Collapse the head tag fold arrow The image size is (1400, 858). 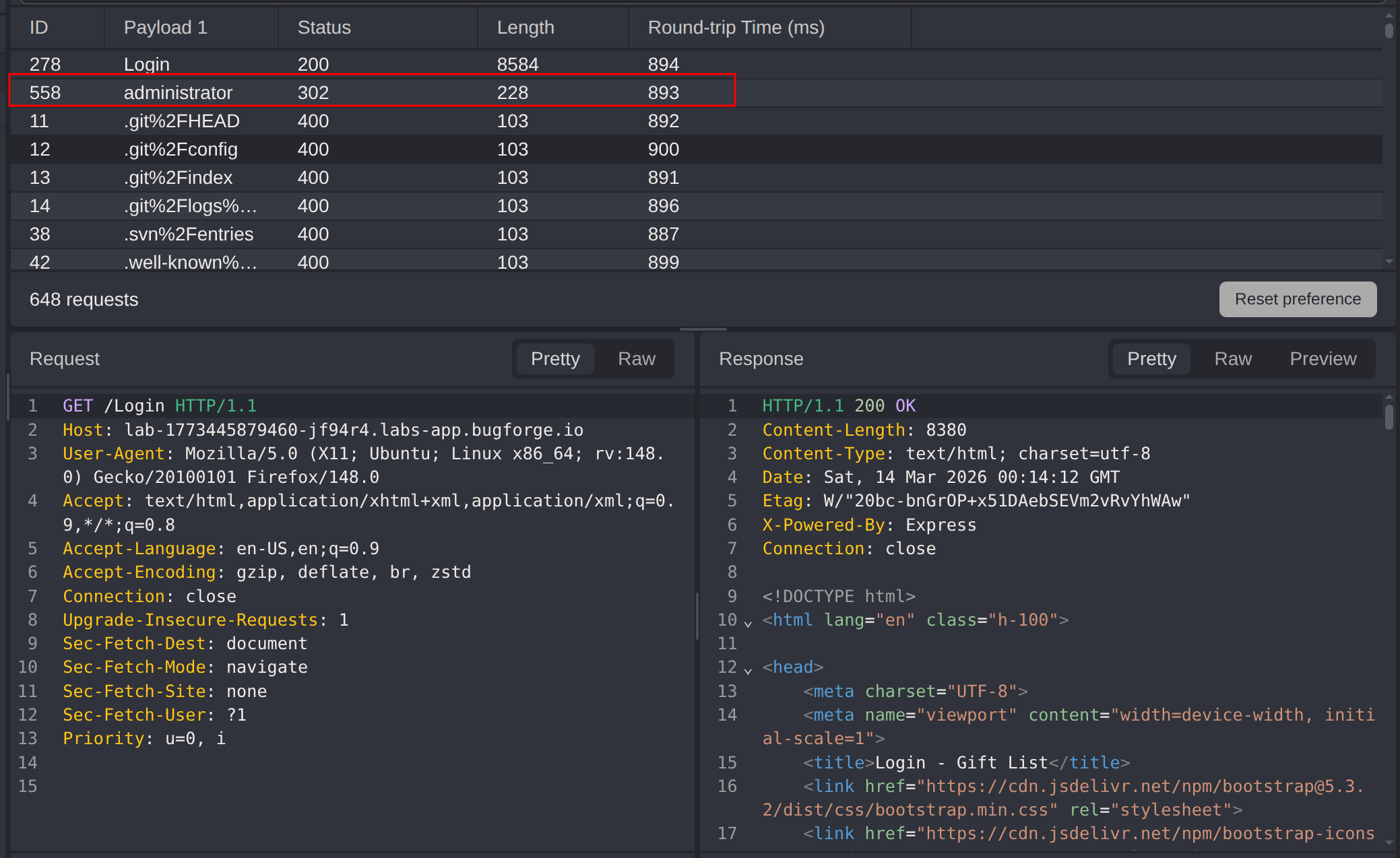pos(748,669)
